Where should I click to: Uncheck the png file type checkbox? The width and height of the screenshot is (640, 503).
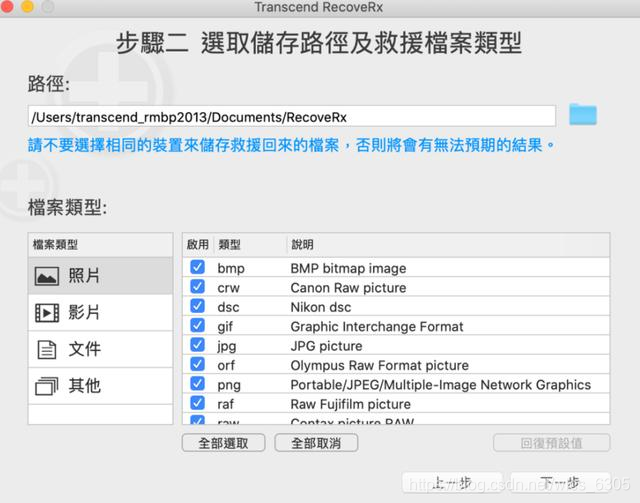point(198,383)
